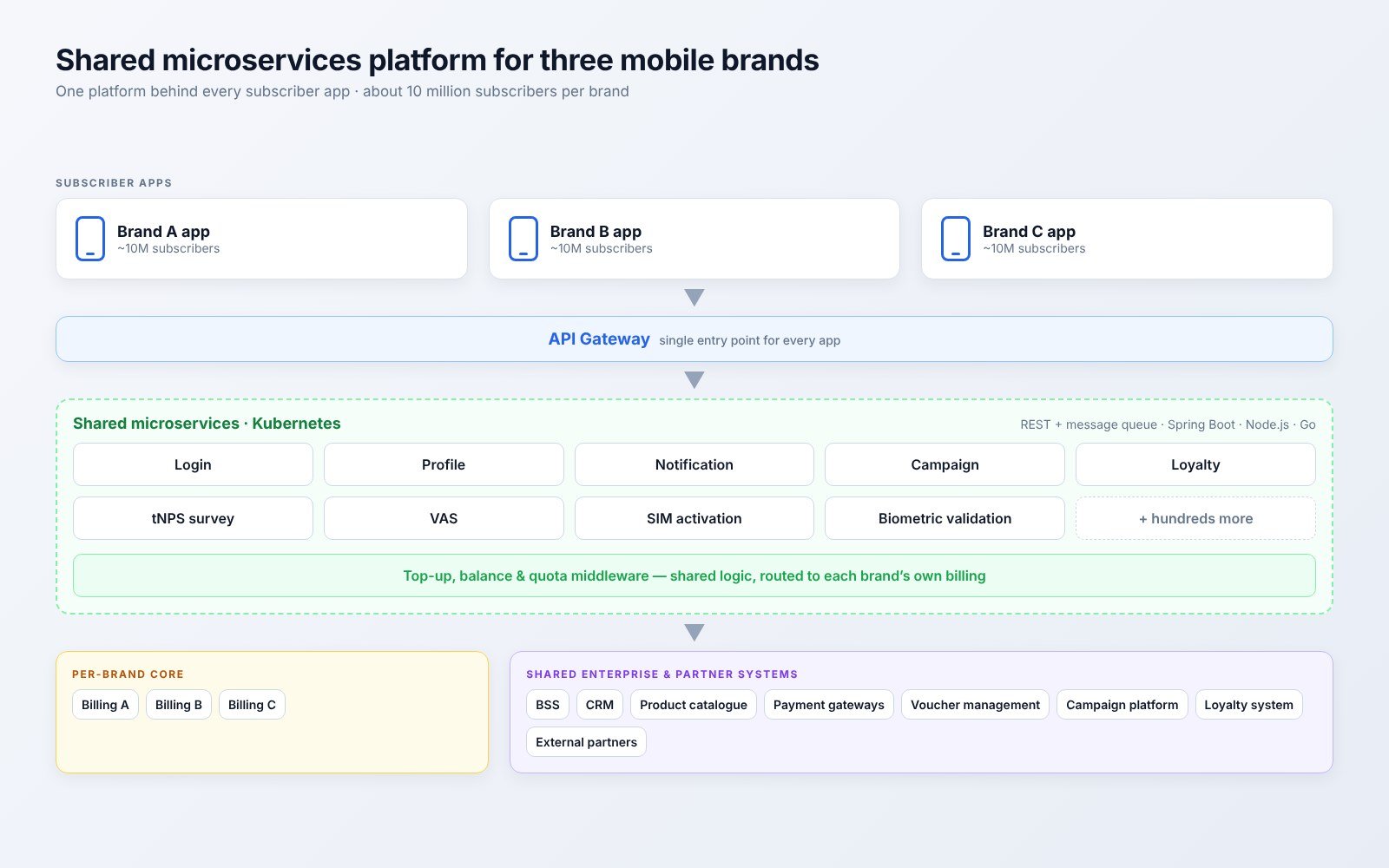
Task: Click the tNPS survey box
Action: tap(193, 518)
